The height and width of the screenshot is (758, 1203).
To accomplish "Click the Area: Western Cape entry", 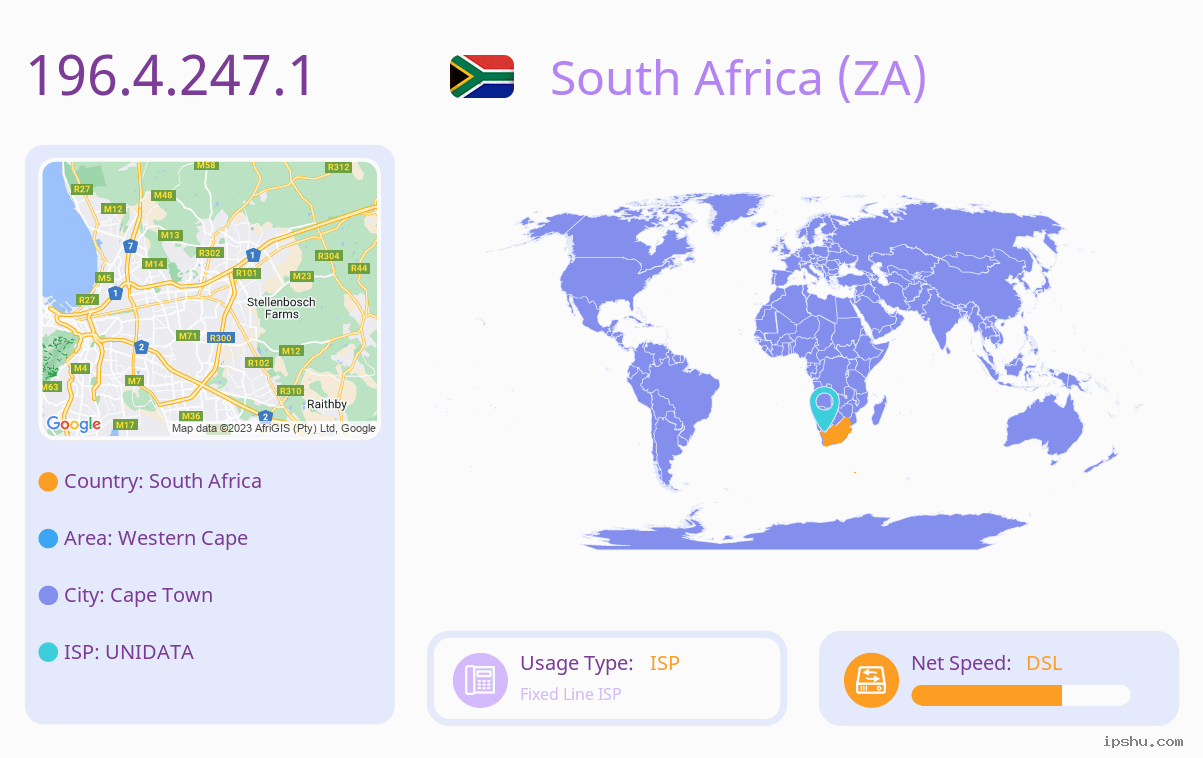I will click(x=156, y=538).
